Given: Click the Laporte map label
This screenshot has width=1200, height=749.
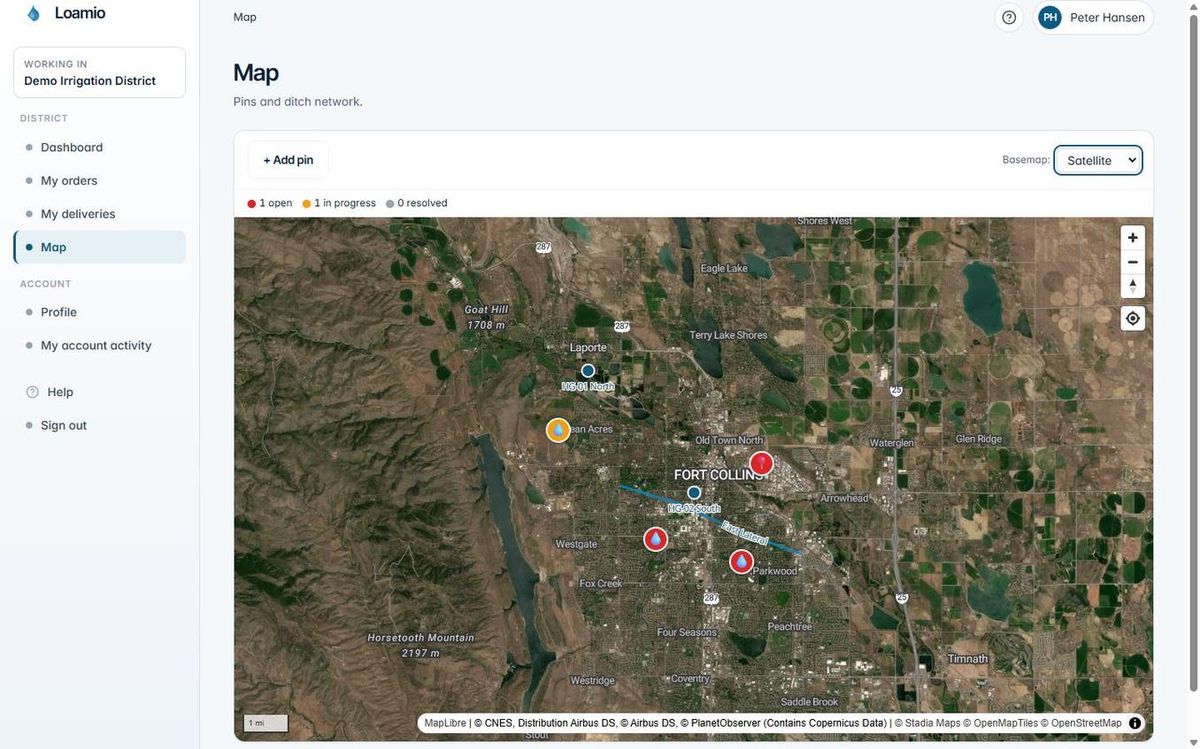Looking at the screenshot, I should click(588, 348).
